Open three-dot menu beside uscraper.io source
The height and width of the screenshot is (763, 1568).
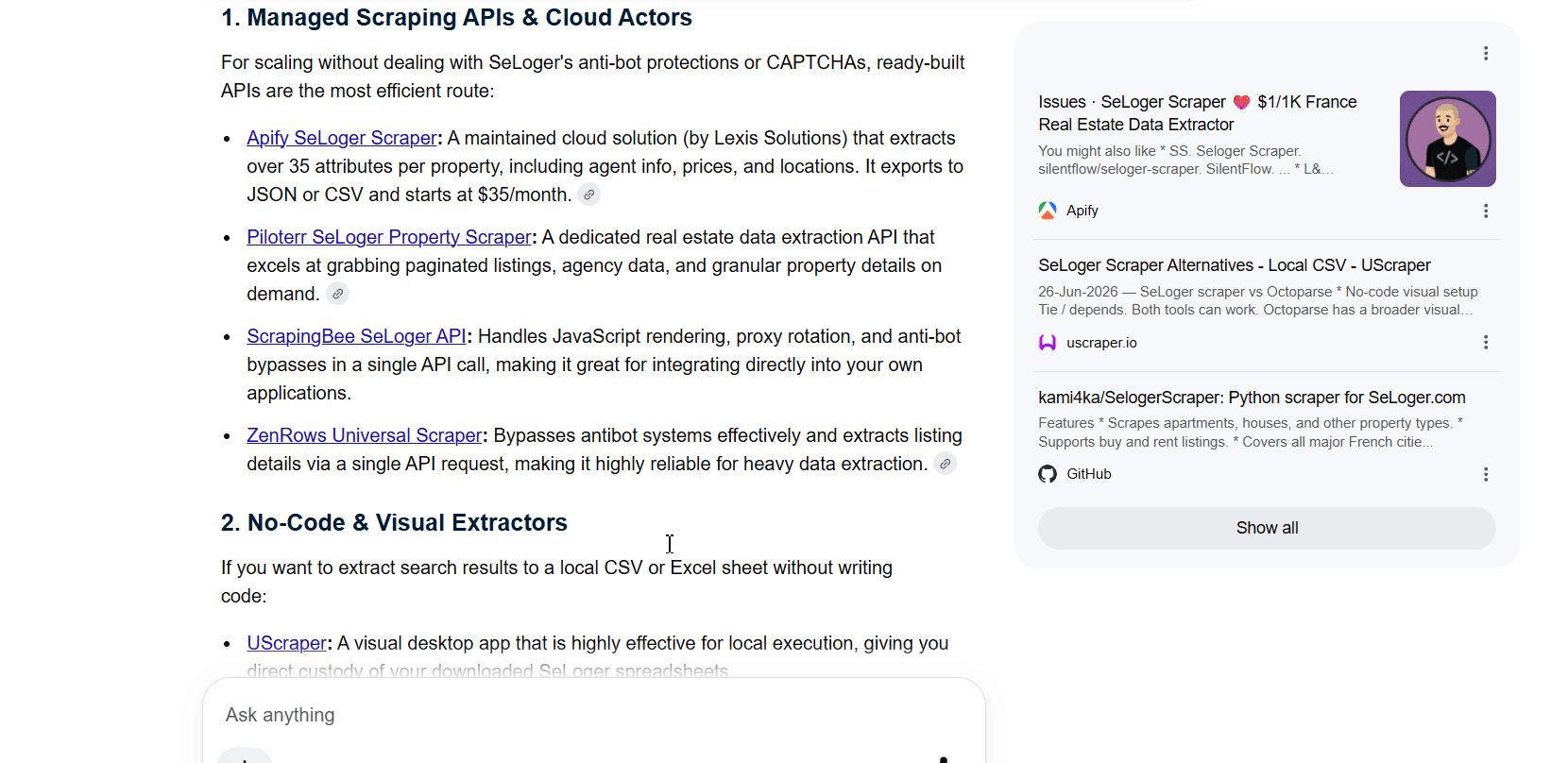click(x=1486, y=342)
